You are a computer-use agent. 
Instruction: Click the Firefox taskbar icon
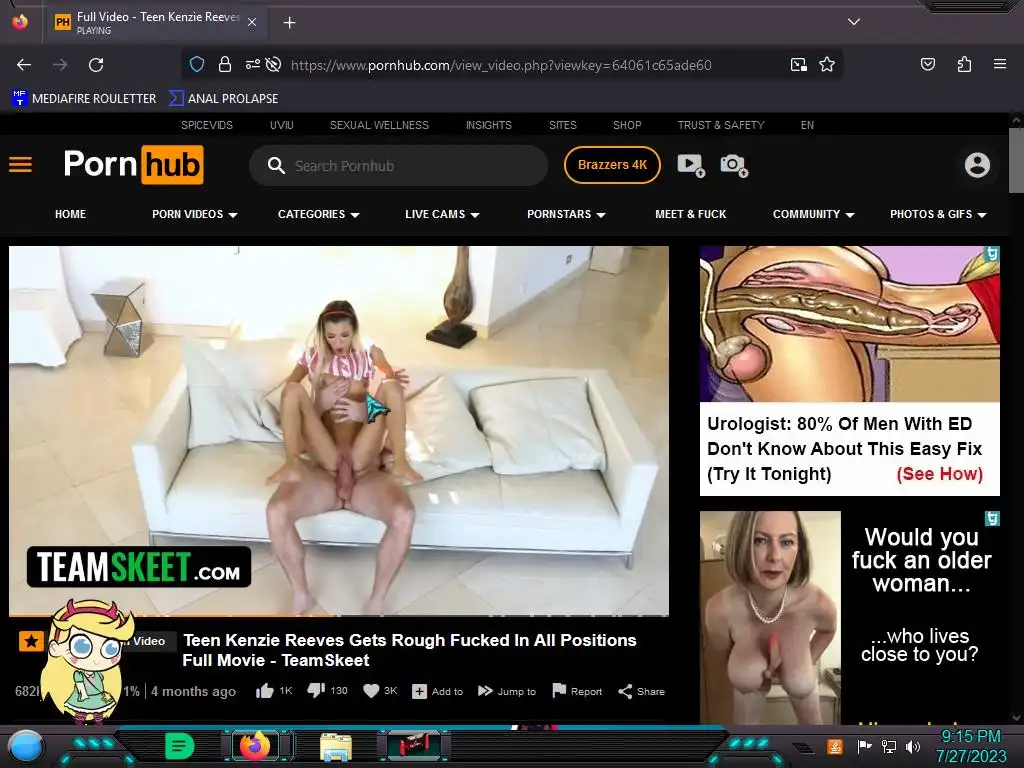pos(255,746)
